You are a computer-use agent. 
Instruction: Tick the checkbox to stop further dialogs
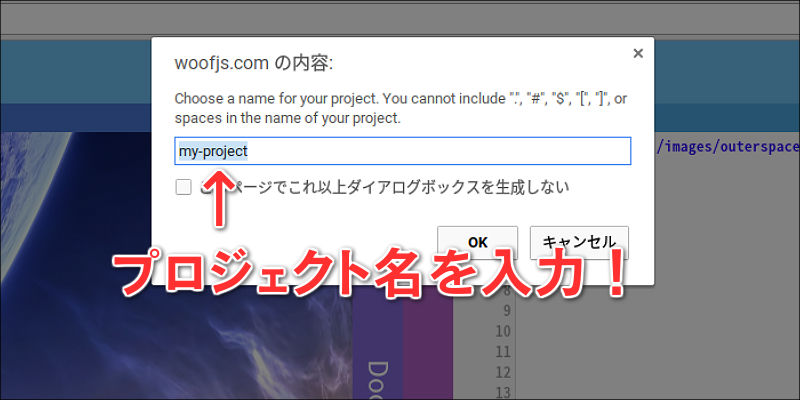(x=183, y=187)
